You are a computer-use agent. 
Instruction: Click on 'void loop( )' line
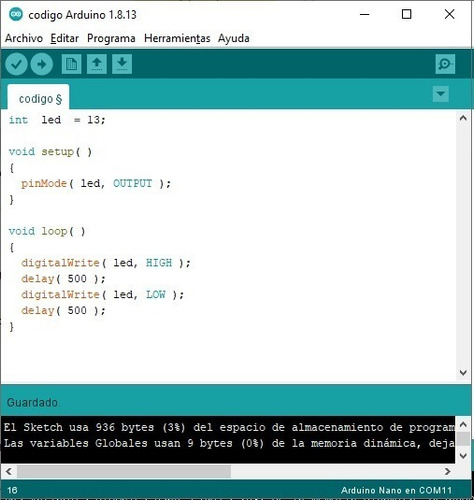(47, 231)
